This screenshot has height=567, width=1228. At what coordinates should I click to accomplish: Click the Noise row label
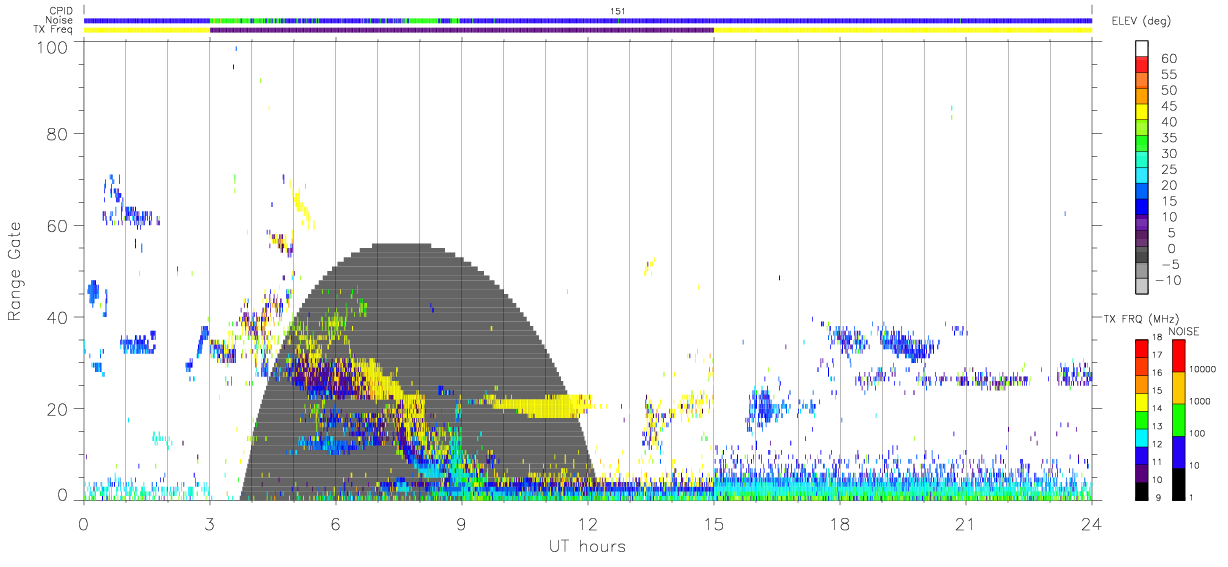click(x=61, y=20)
